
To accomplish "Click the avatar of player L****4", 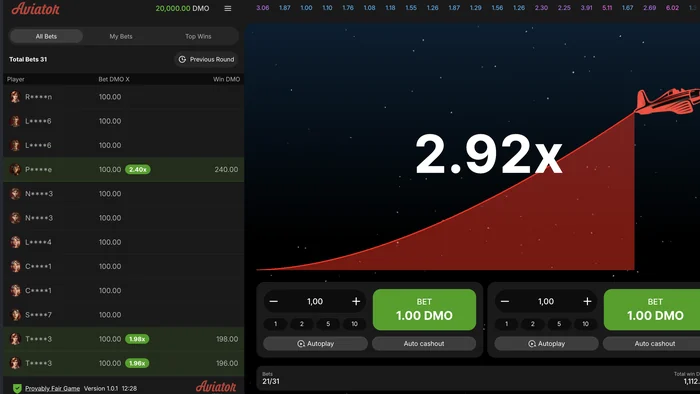I will 15,242.
